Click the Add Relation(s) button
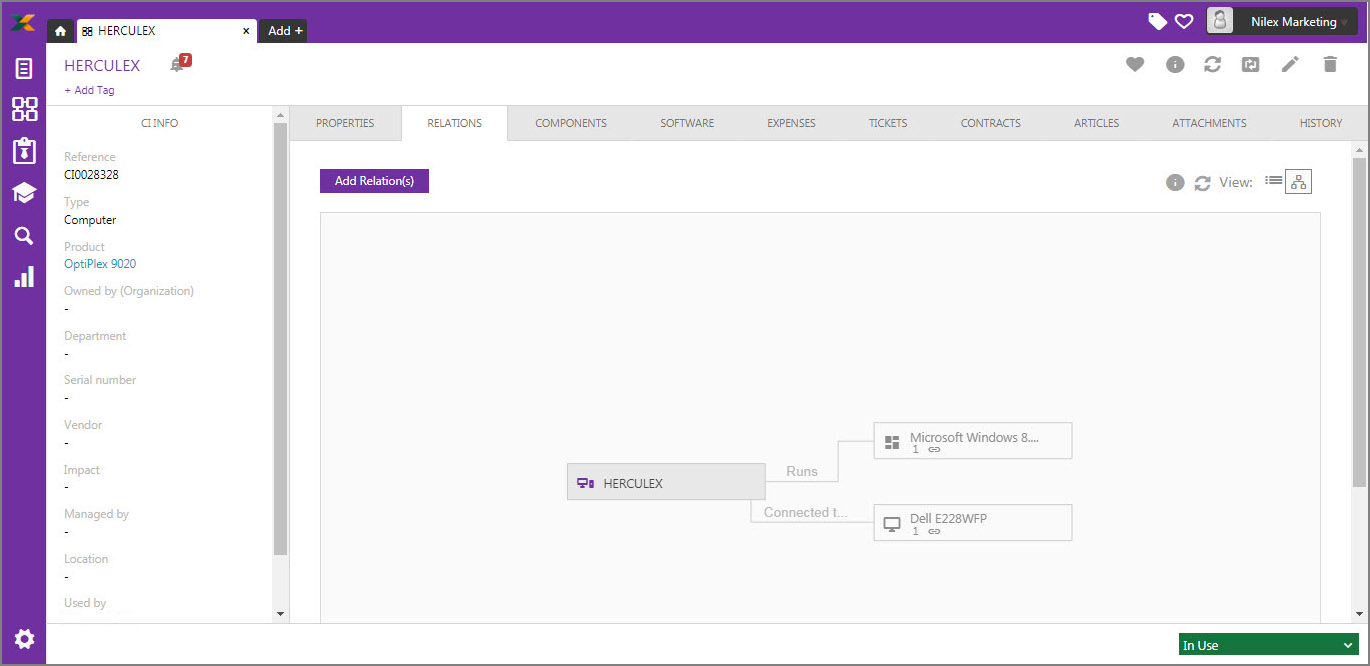This screenshot has height=666, width=1370. 374,181
